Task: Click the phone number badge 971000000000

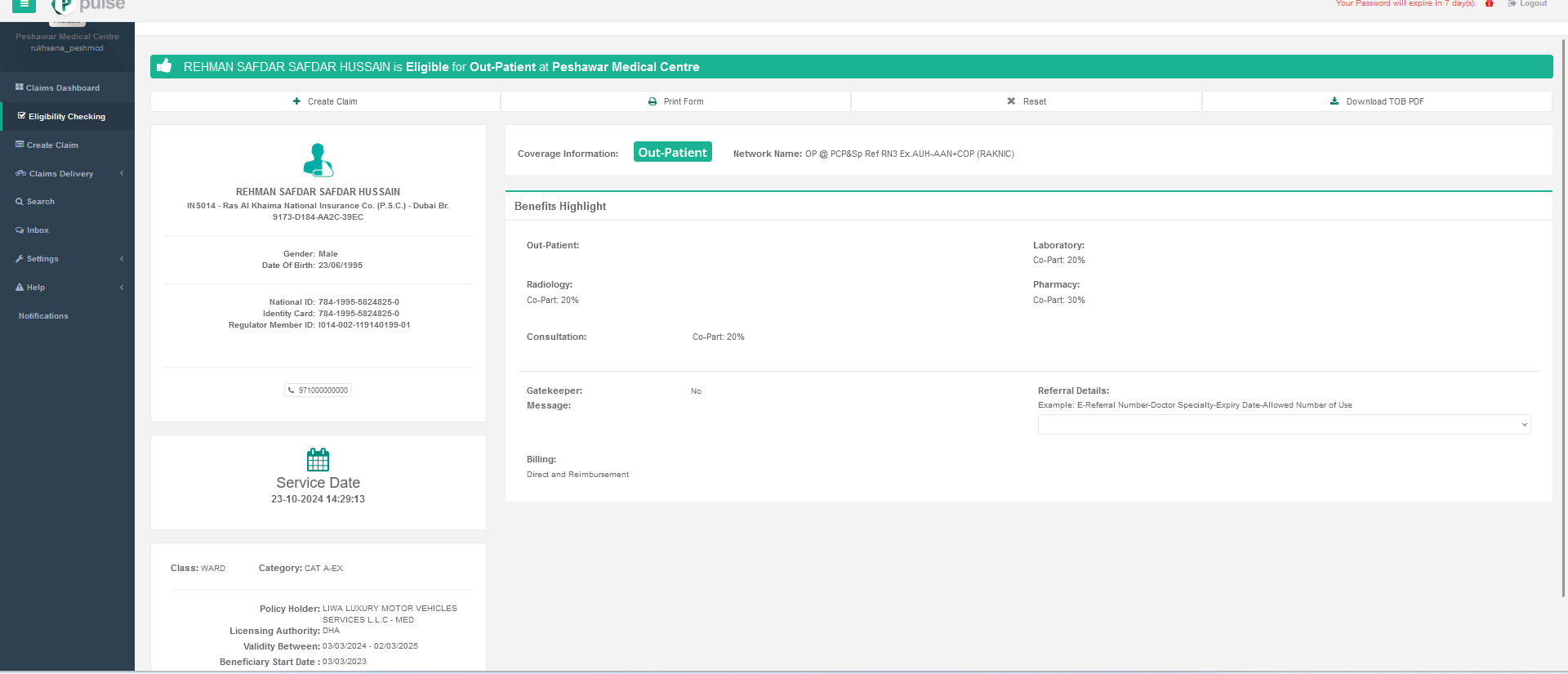Action: click(318, 391)
